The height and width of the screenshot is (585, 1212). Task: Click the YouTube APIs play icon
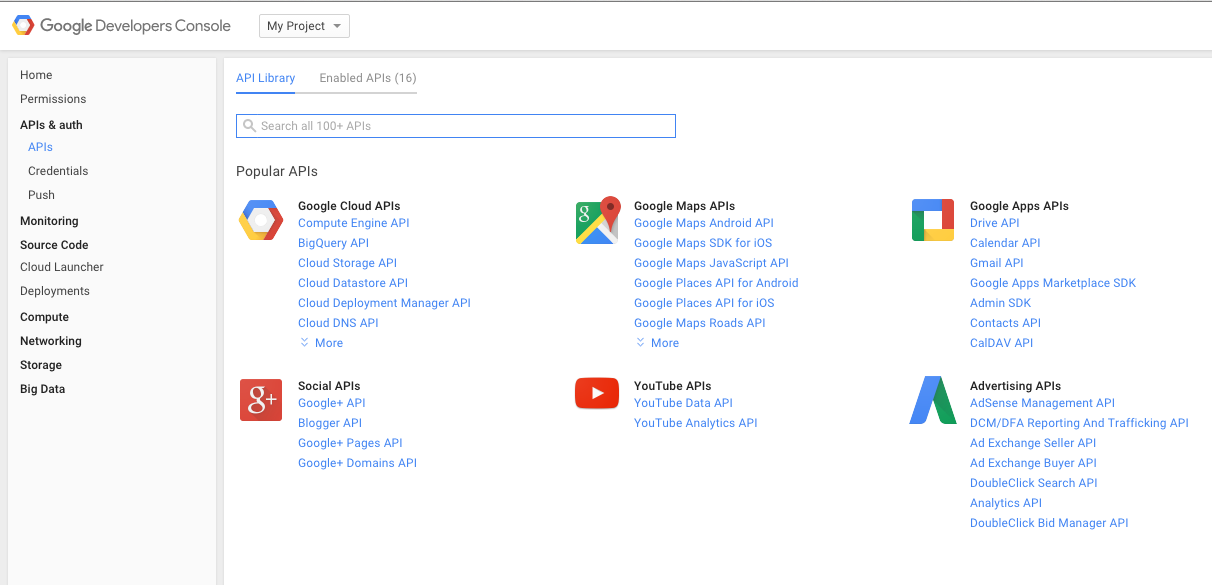tap(597, 394)
